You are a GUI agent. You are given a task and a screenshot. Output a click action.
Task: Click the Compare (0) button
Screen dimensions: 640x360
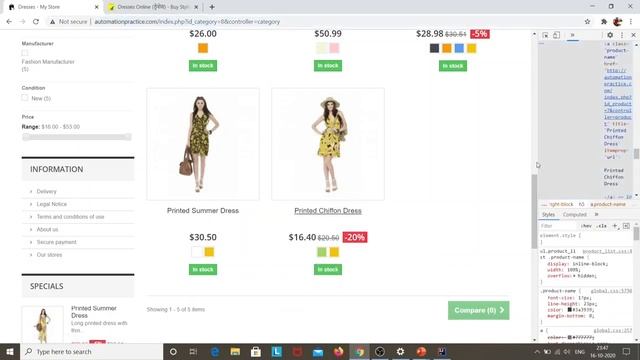[x=478, y=310]
